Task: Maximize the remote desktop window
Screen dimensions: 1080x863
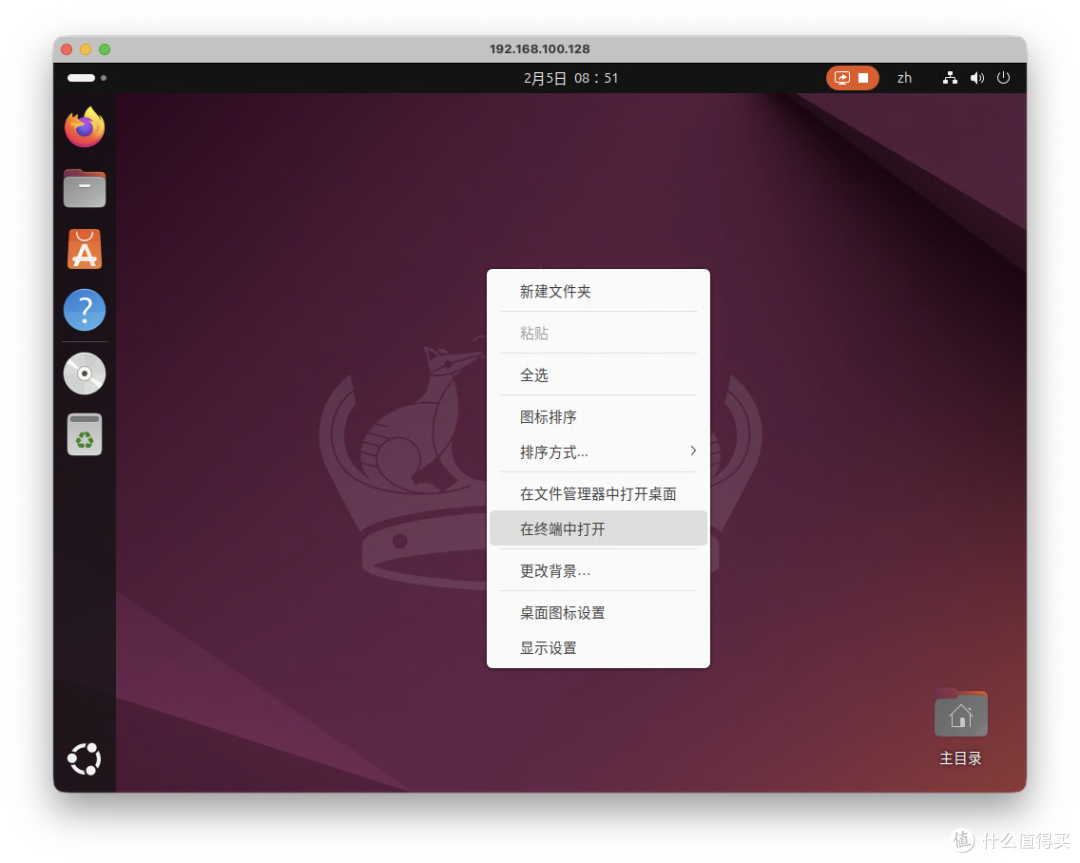Action: click(105, 49)
